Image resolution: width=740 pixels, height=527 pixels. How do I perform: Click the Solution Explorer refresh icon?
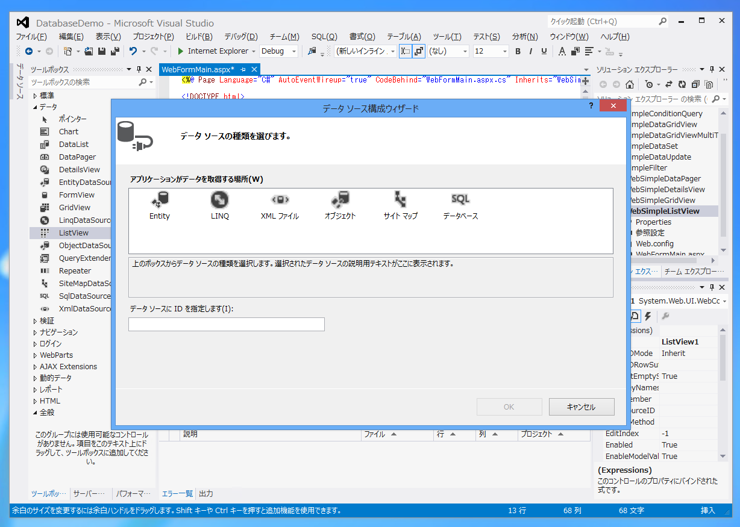[x=682, y=84]
